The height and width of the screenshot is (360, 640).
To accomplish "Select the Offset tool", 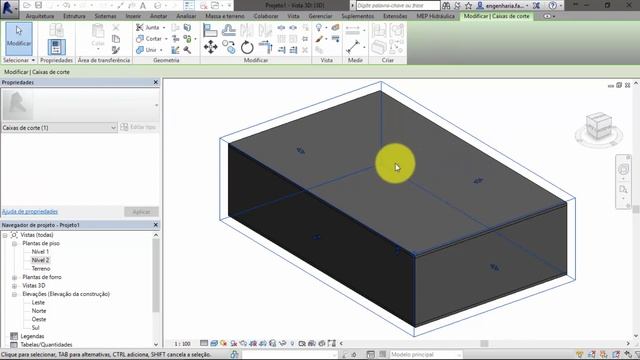I will (x=229, y=30).
